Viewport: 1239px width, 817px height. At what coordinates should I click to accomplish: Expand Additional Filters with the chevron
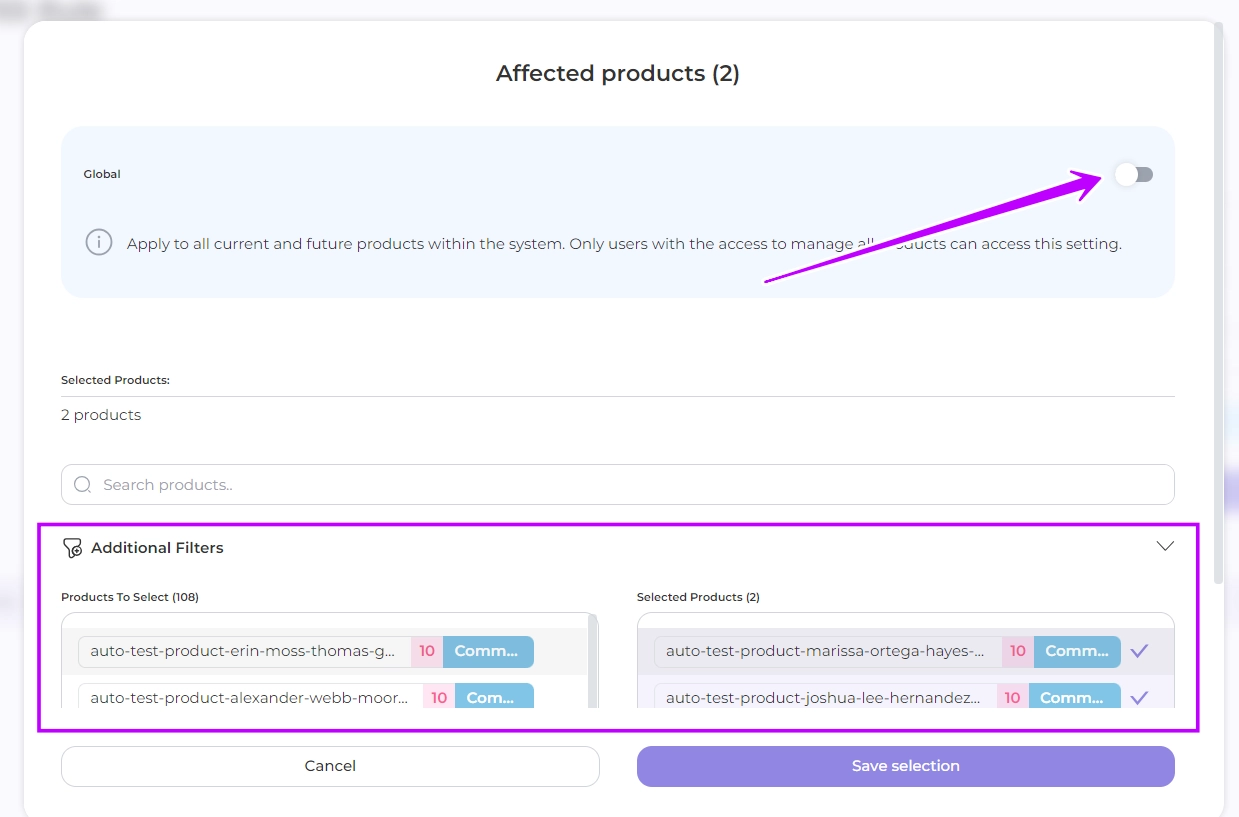click(1165, 546)
